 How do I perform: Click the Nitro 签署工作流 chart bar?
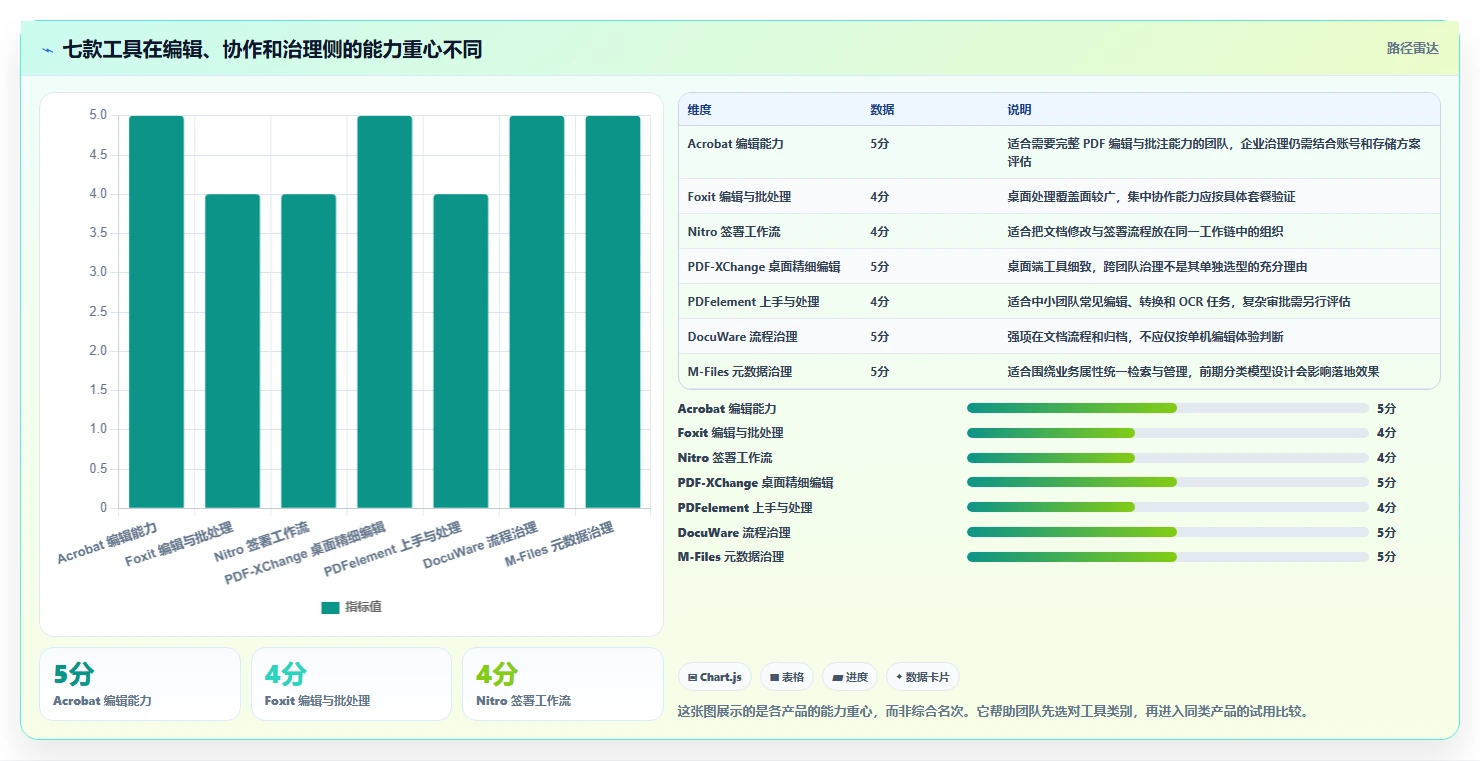point(308,351)
